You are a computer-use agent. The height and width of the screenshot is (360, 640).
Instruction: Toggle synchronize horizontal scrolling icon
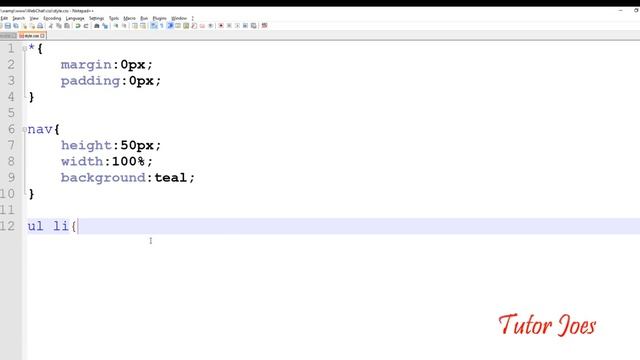143,26
